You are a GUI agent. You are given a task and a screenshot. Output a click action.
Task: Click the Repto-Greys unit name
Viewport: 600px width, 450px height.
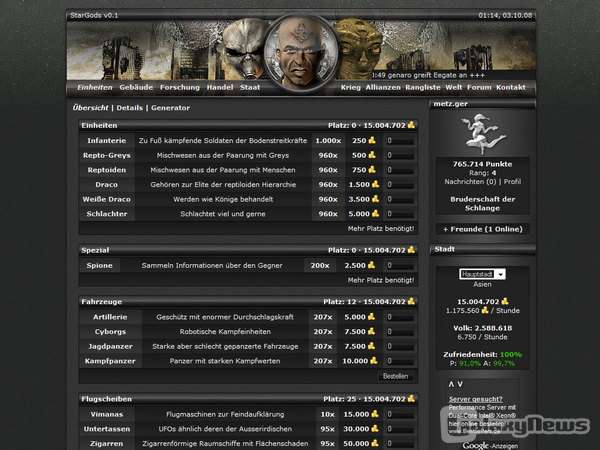pos(107,155)
